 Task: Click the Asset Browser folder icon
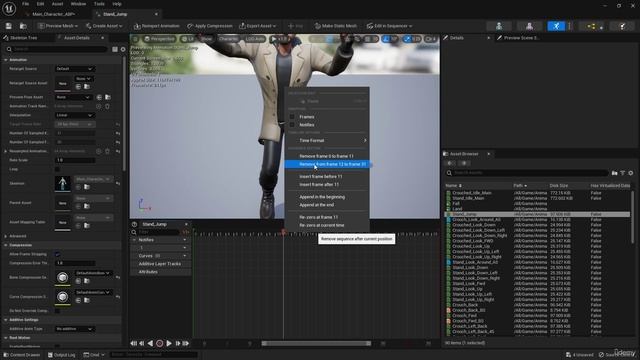click(x=614, y=173)
